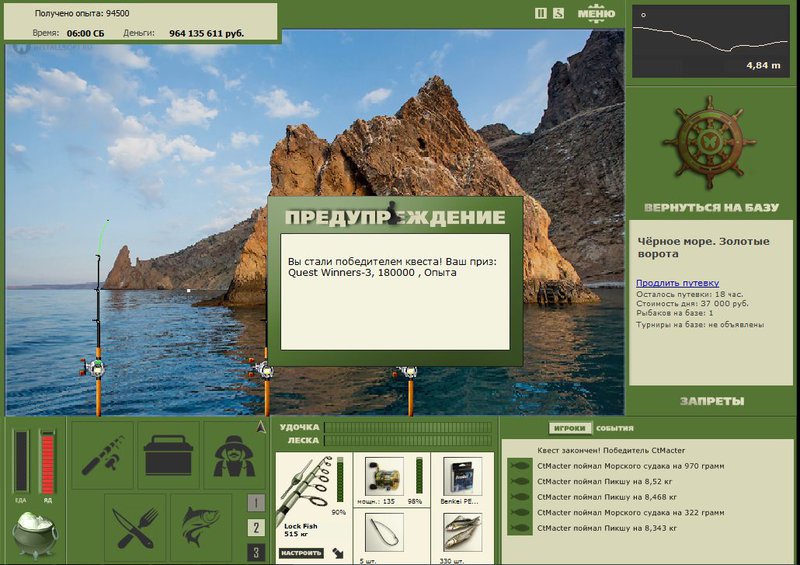
Task: Click the money value 964 135 611 руб.
Action: click(207, 34)
